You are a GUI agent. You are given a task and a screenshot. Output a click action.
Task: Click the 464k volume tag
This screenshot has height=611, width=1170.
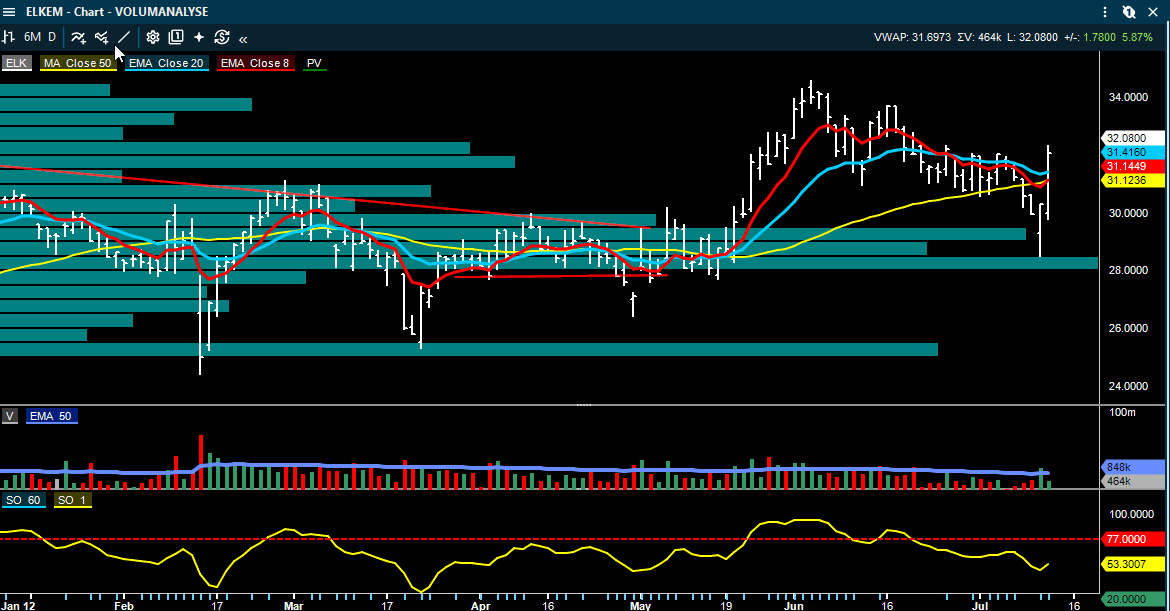coord(1133,481)
